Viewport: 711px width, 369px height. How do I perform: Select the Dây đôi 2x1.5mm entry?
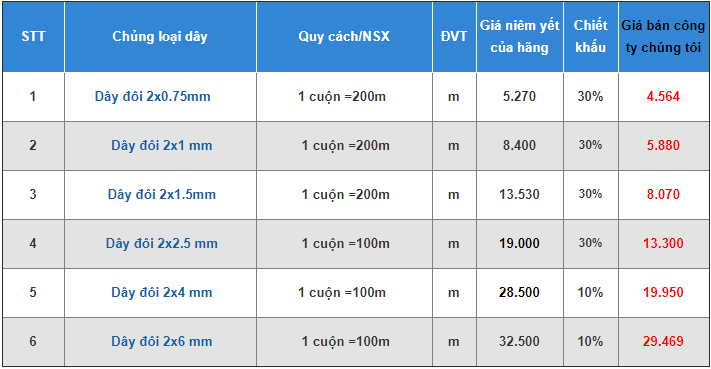tap(161, 194)
